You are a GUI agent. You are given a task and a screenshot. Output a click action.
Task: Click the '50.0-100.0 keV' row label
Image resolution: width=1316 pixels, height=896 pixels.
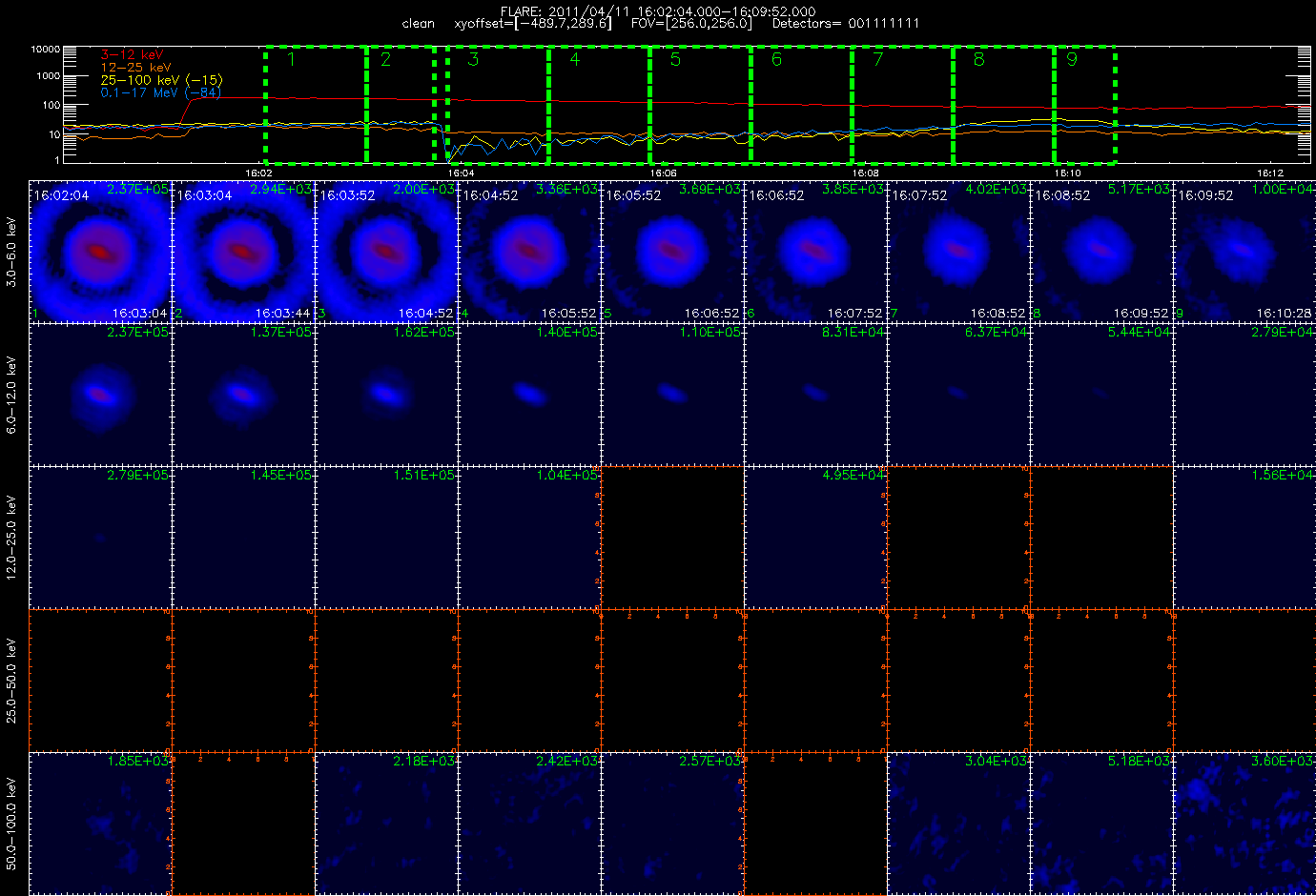[11, 824]
